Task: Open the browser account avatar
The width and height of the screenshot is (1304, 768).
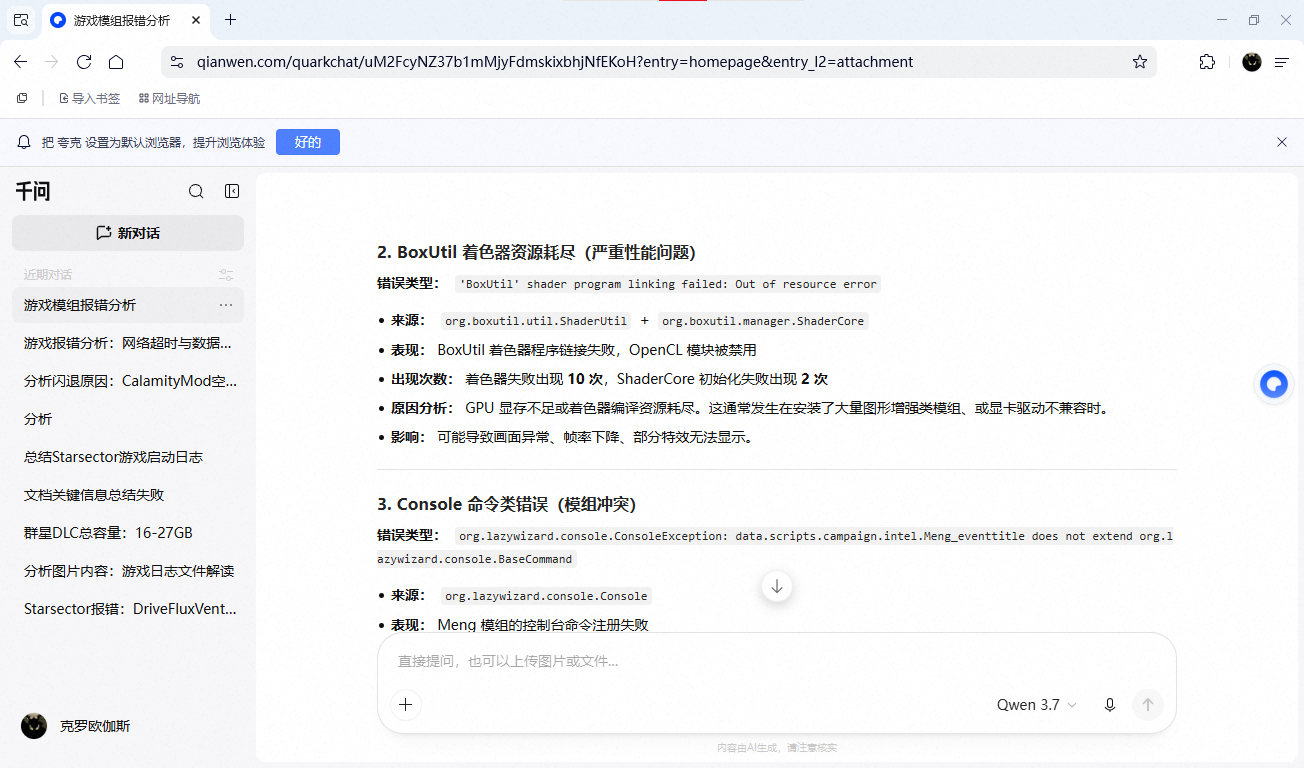Action: (1252, 62)
